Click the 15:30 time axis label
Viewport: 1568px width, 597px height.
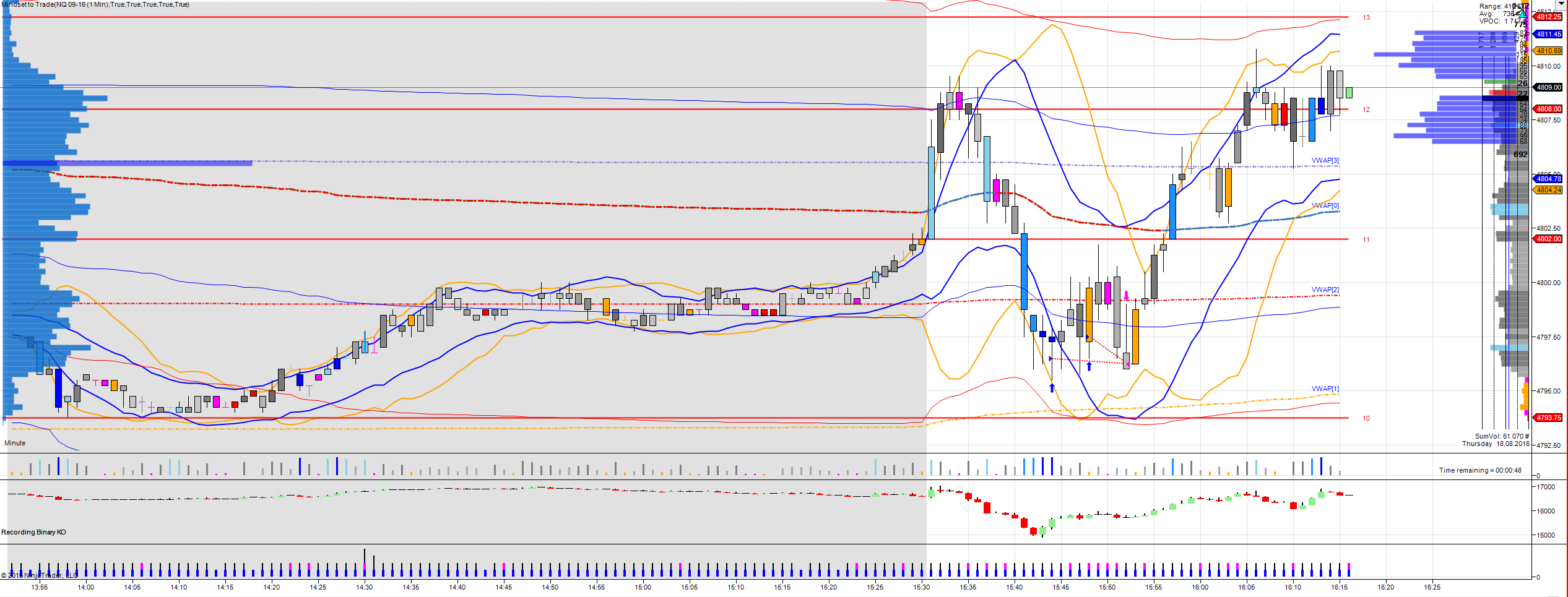pyautogui.click(x=922, y=587)
